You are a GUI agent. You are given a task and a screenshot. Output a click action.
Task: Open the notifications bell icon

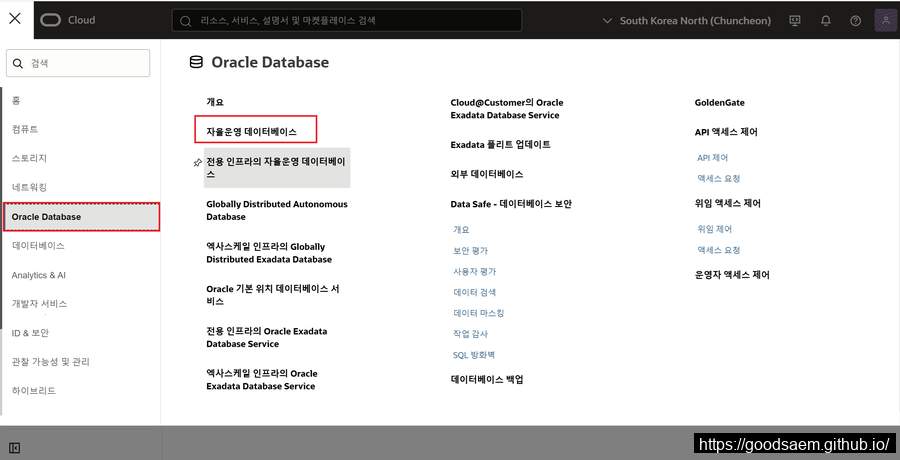tap(825, 21)
